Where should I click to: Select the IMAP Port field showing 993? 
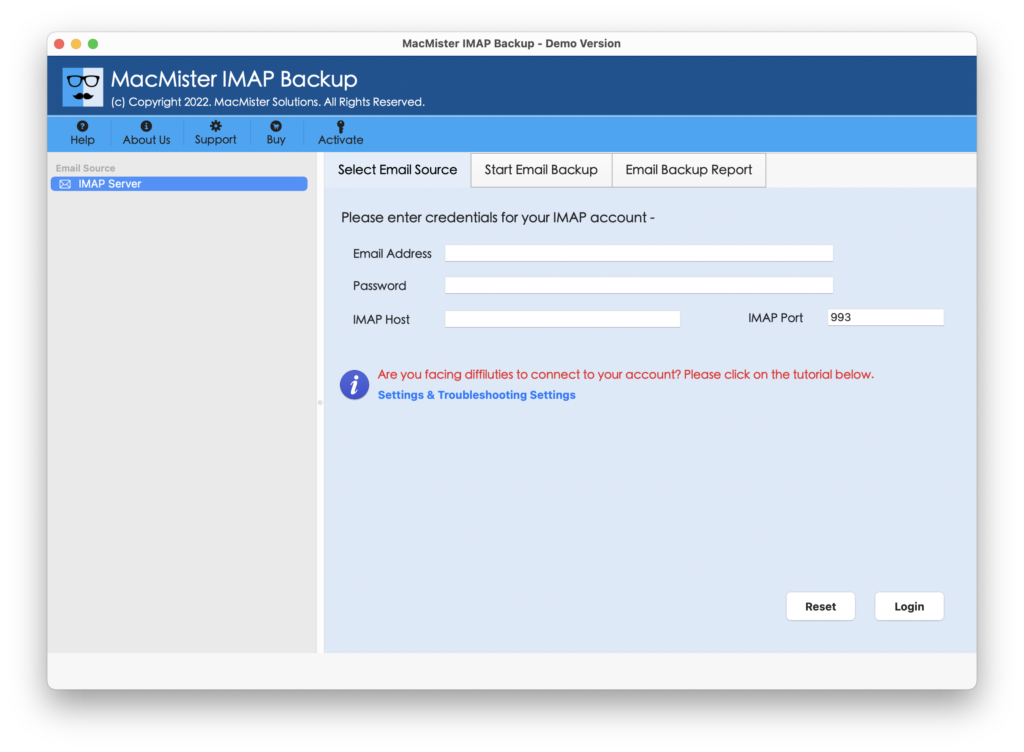(x=885, y=316)
